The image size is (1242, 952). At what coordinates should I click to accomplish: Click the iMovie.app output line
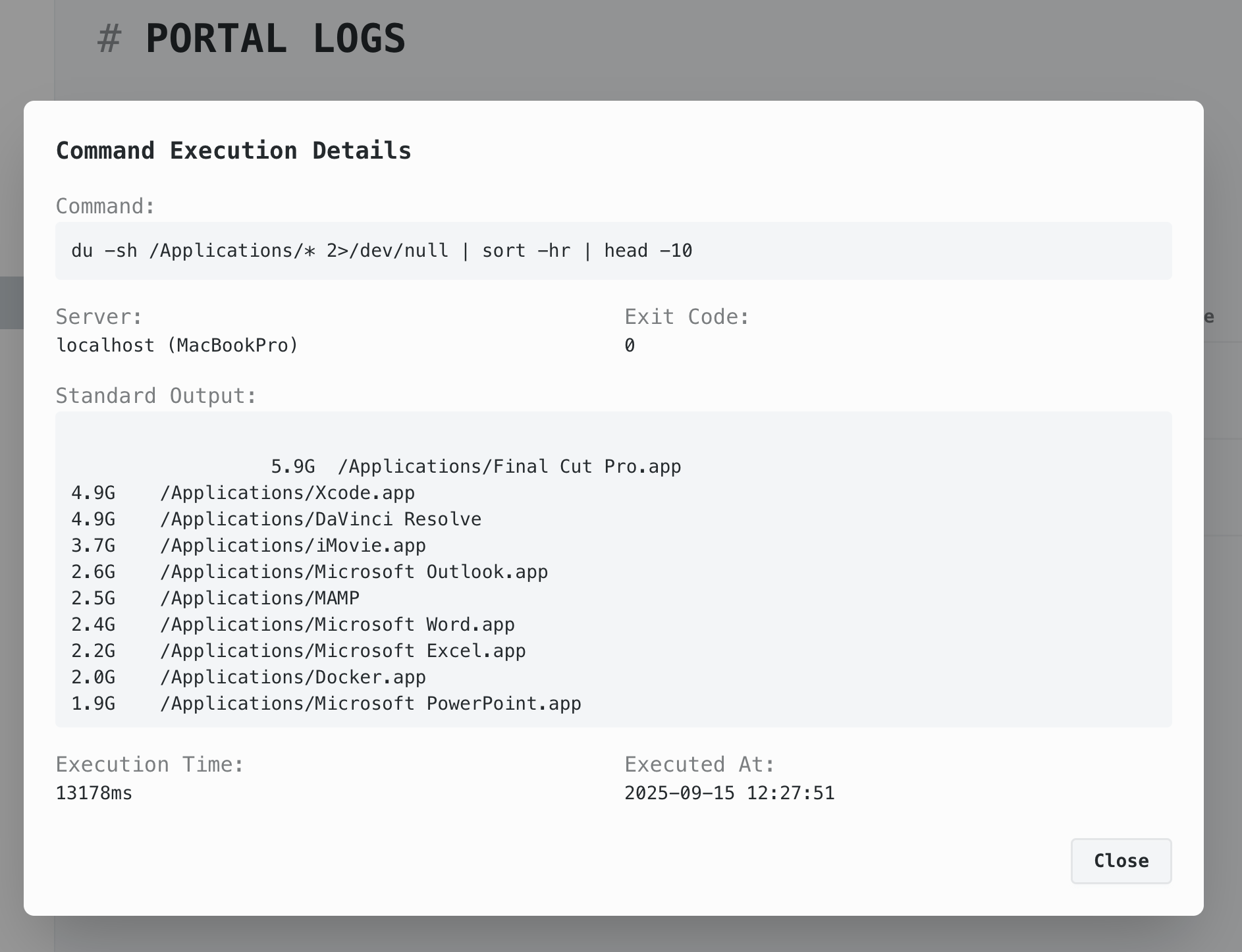[x=248, y=546]
